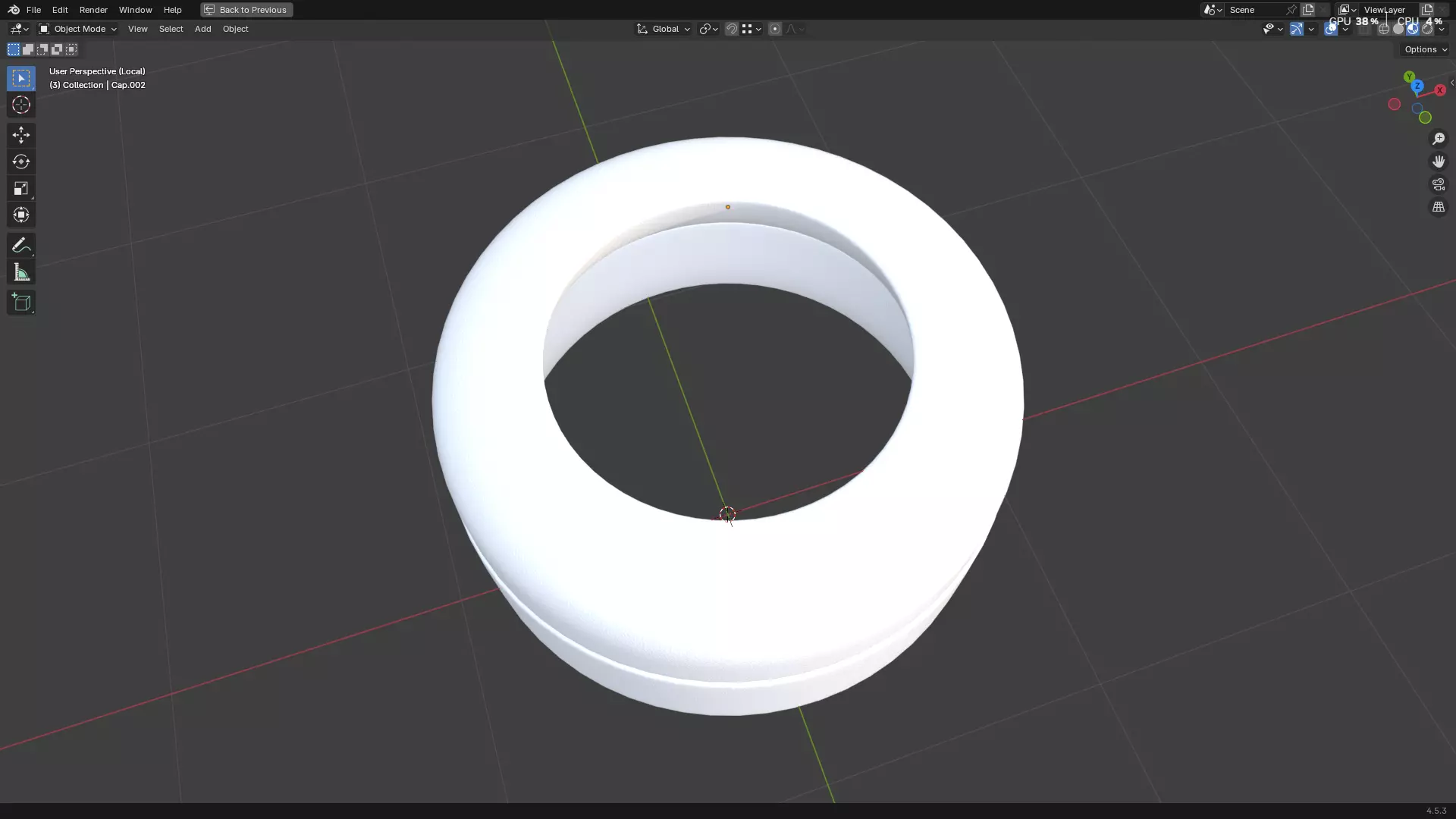Open the viewport Select menu
The height and width of the screenshot is (819, 1456).
171,29
